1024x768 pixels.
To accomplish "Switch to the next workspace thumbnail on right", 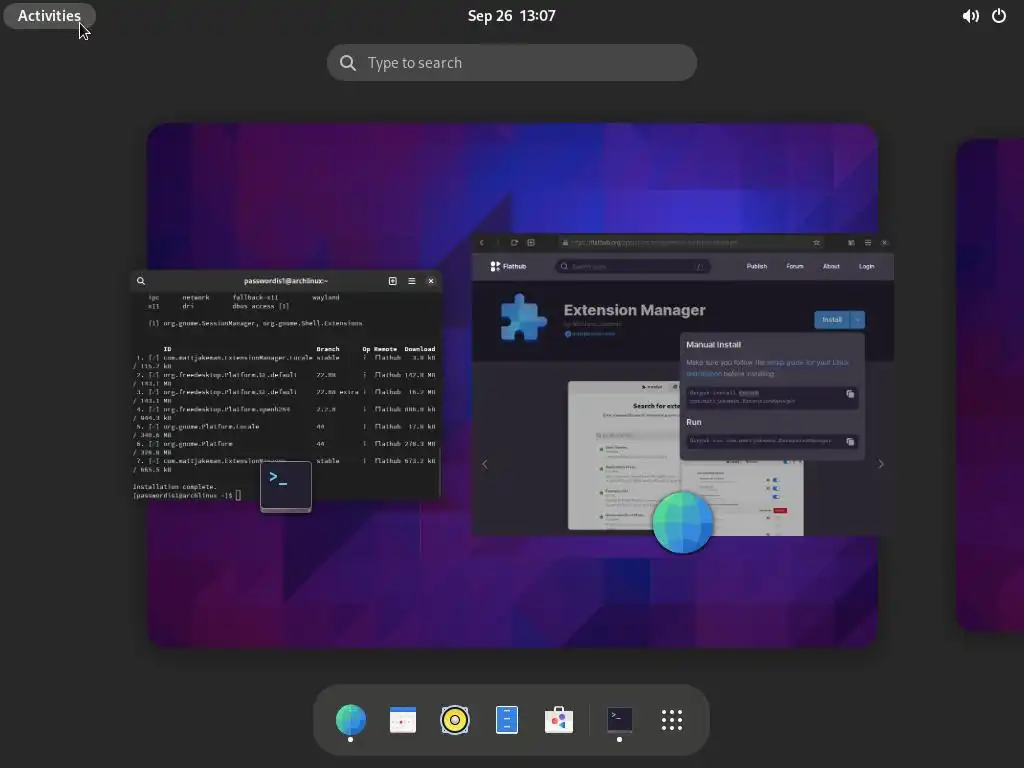I will pyautogui.click(x=990, y=385).
